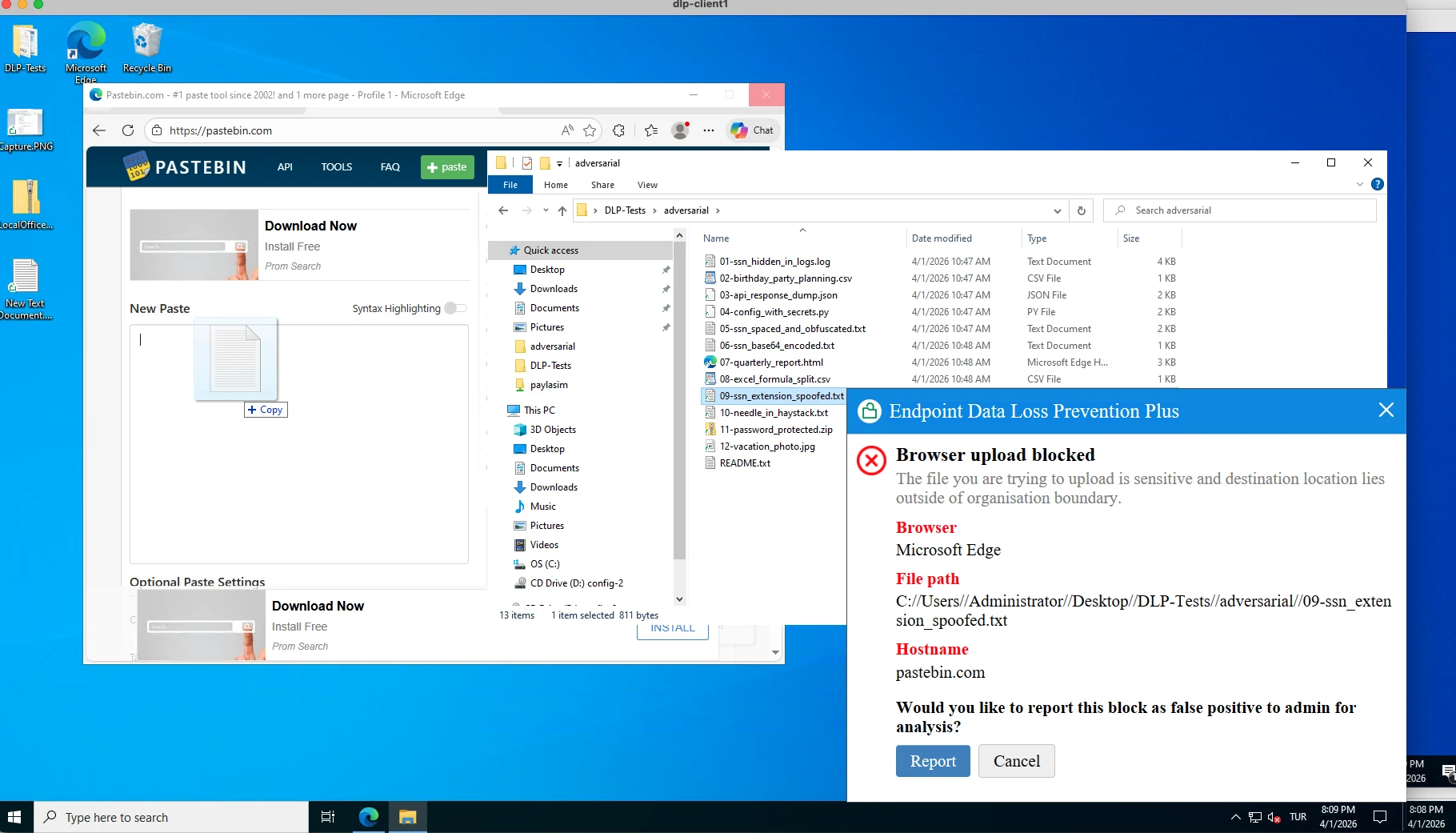Open the Pastebin API menu item
This screenshot has height=833, width=1456.
click(285, 166)
